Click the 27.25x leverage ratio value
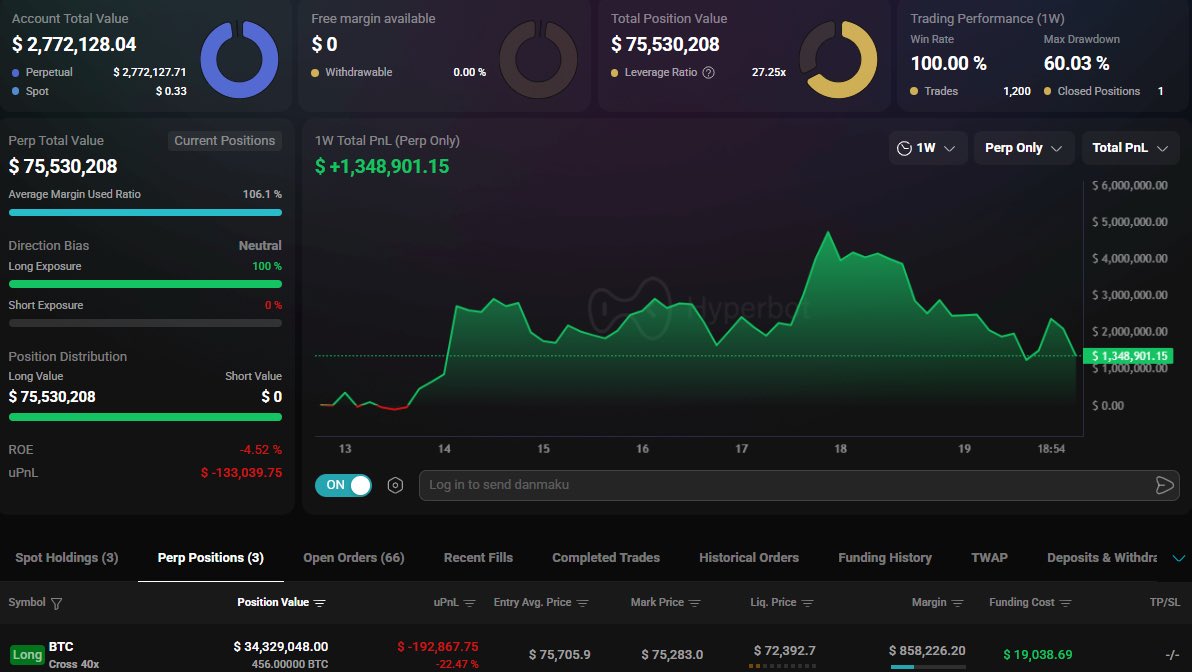Image resolution: width=1192 pixels, height=672 pixels. pos(769,72)
